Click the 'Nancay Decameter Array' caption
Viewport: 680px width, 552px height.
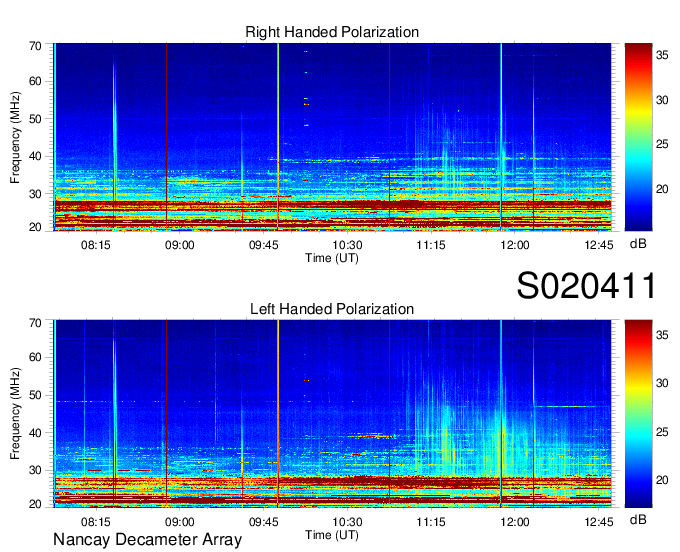coord(147,540)
